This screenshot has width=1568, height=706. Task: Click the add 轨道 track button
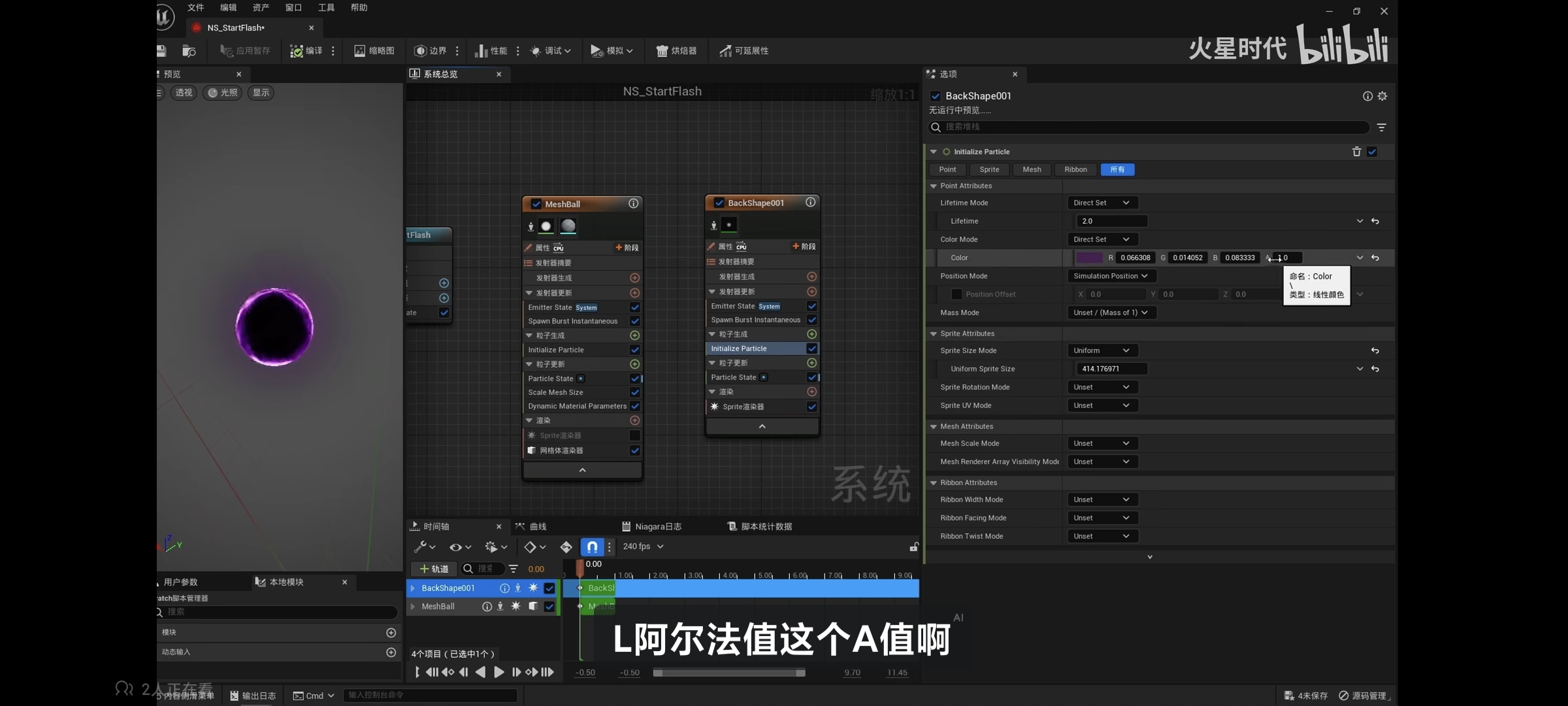pyautogui.click(x=434, y=569)
